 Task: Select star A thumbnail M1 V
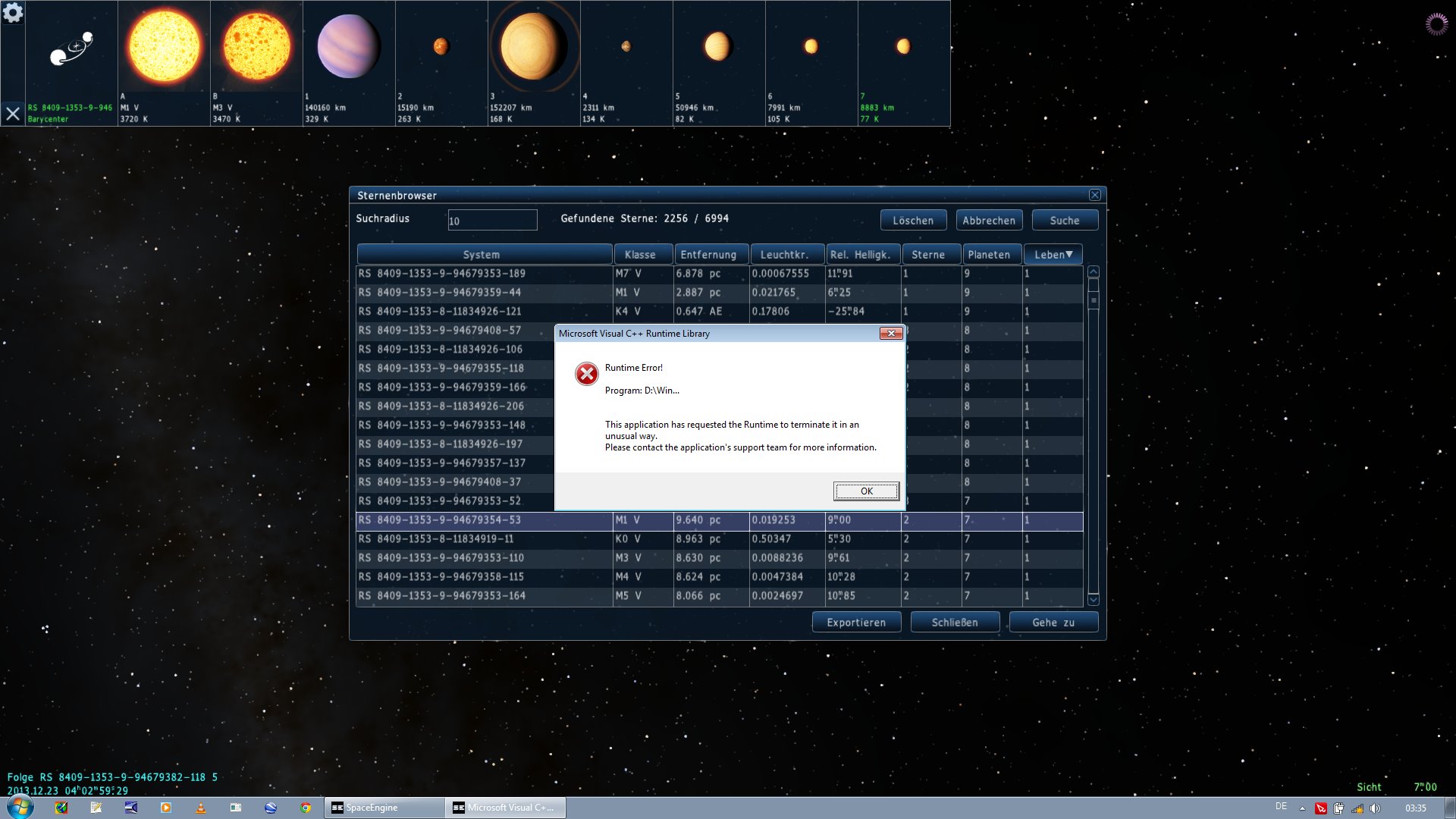point(164,47)
